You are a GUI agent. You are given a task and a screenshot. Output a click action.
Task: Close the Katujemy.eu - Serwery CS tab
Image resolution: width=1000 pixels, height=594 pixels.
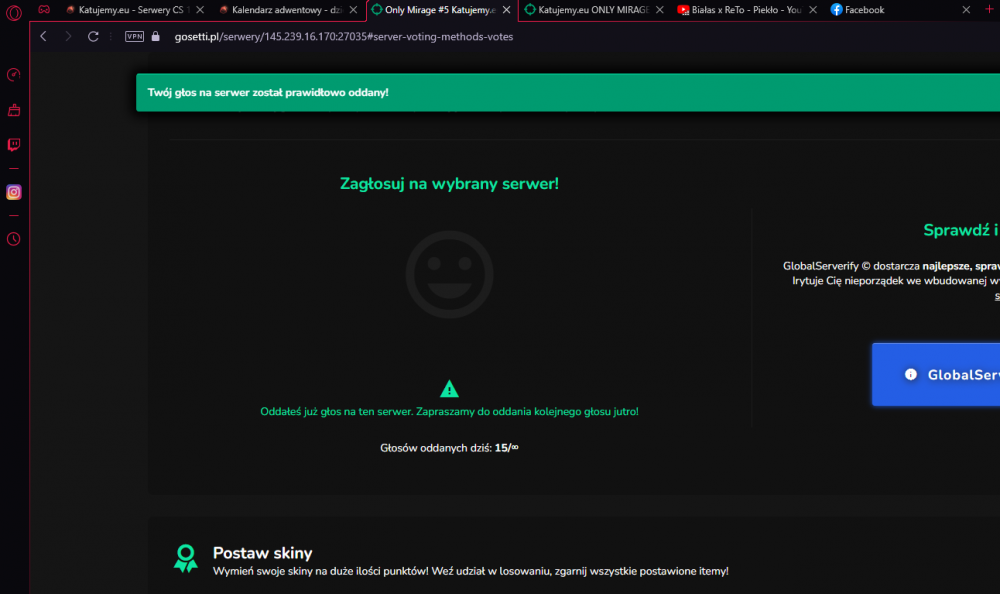click(x=200, y=10)
